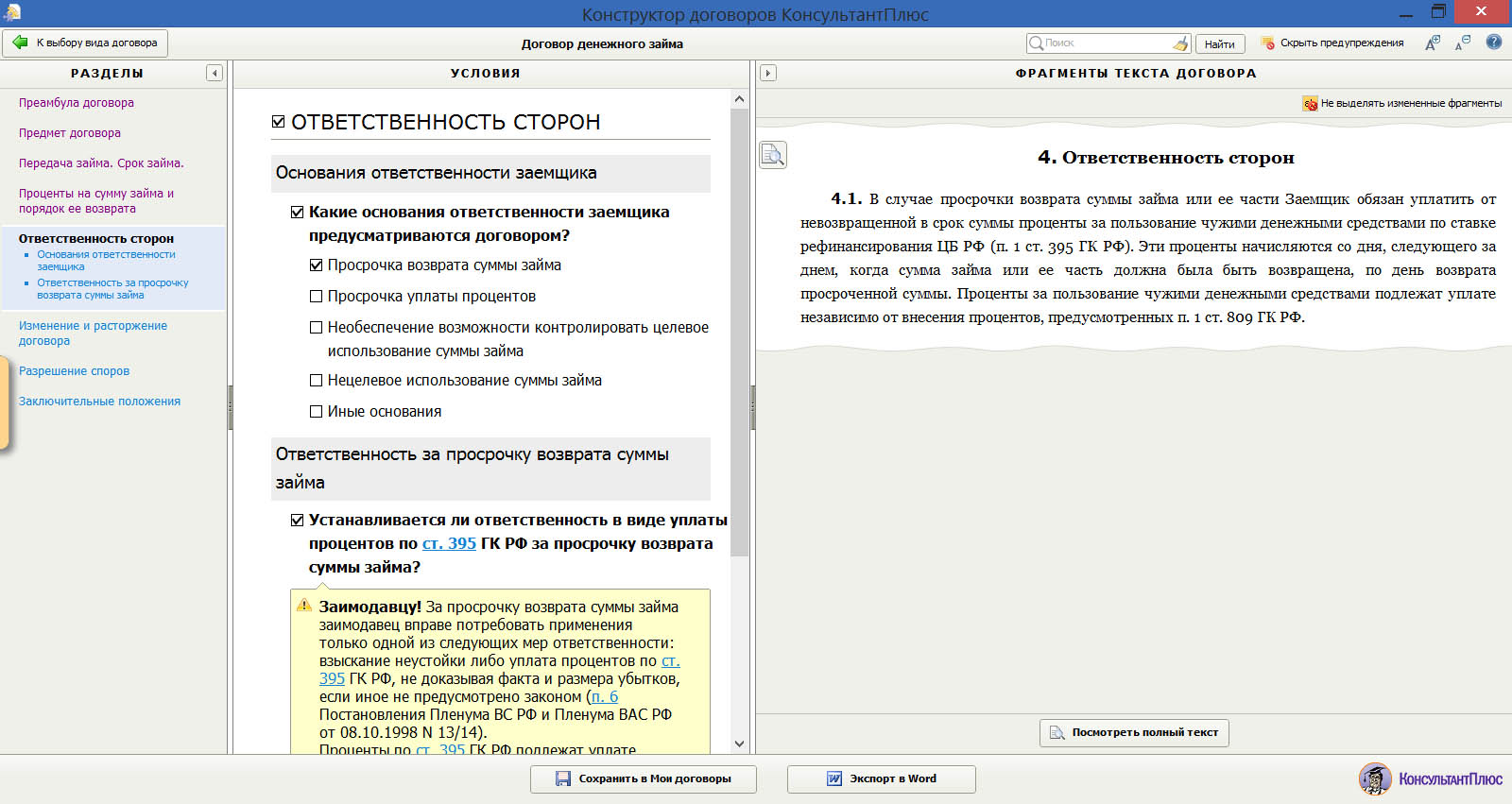Image resolution: width=1512 pixels, height=804 pixels.
Task: Increase font size with A+ icon
Action: point(1433,43)
